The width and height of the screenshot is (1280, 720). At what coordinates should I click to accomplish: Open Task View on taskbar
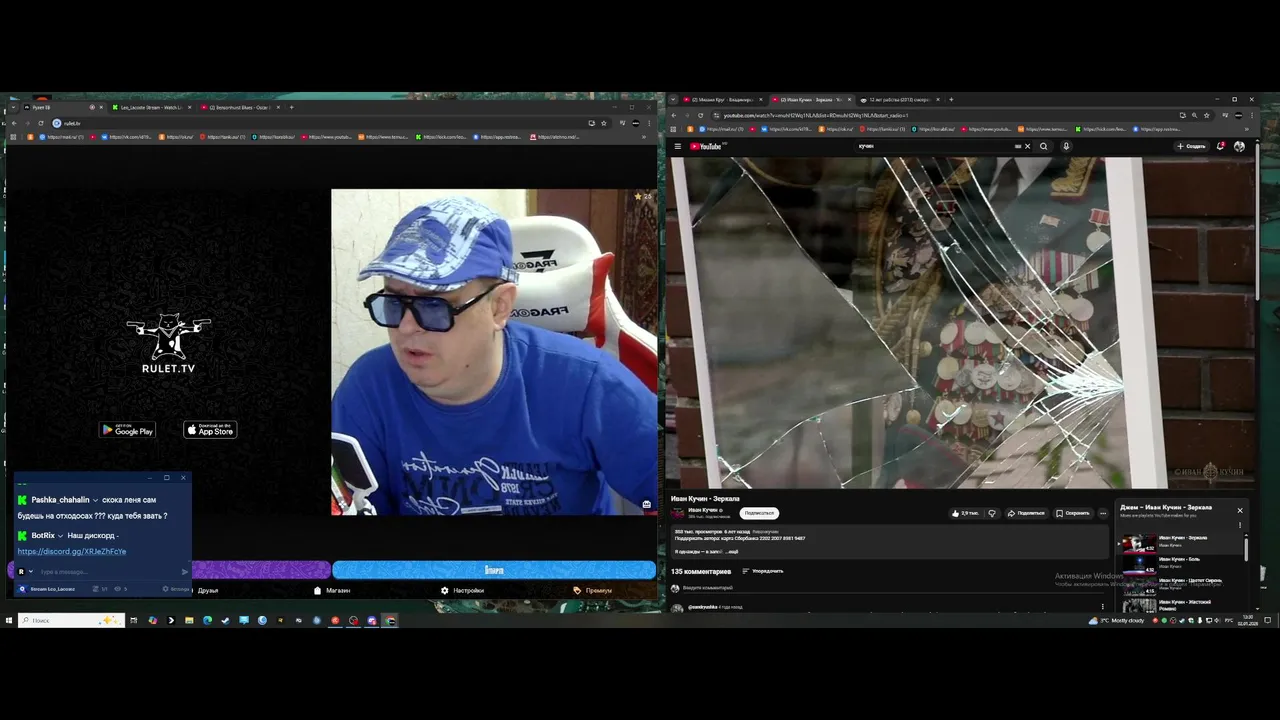click(x=133, y=620)
